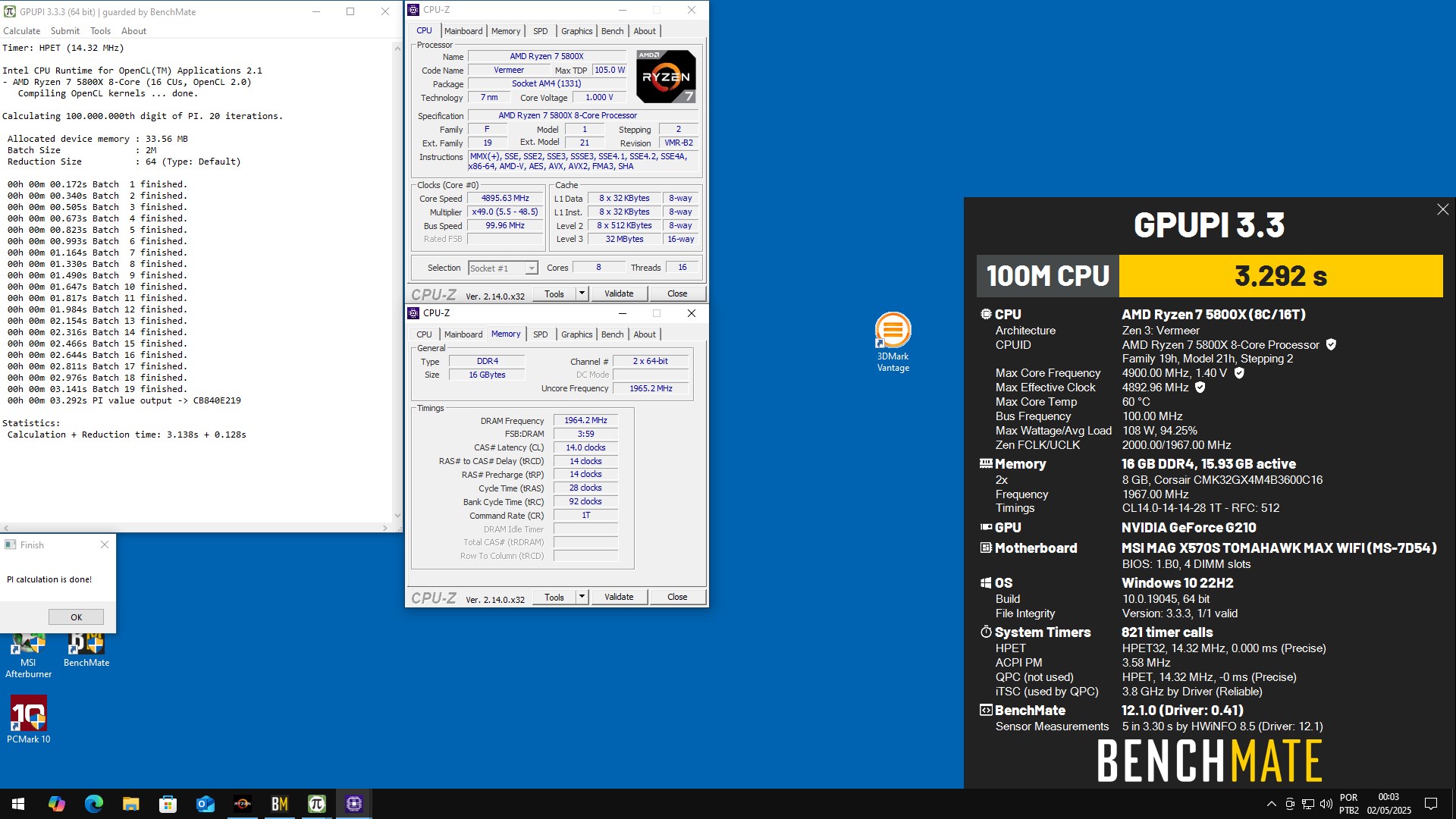Click Validate in the lower CPU-Z Memory window
The height and width of the screenshot is (819, 1456).
(619, 597)
